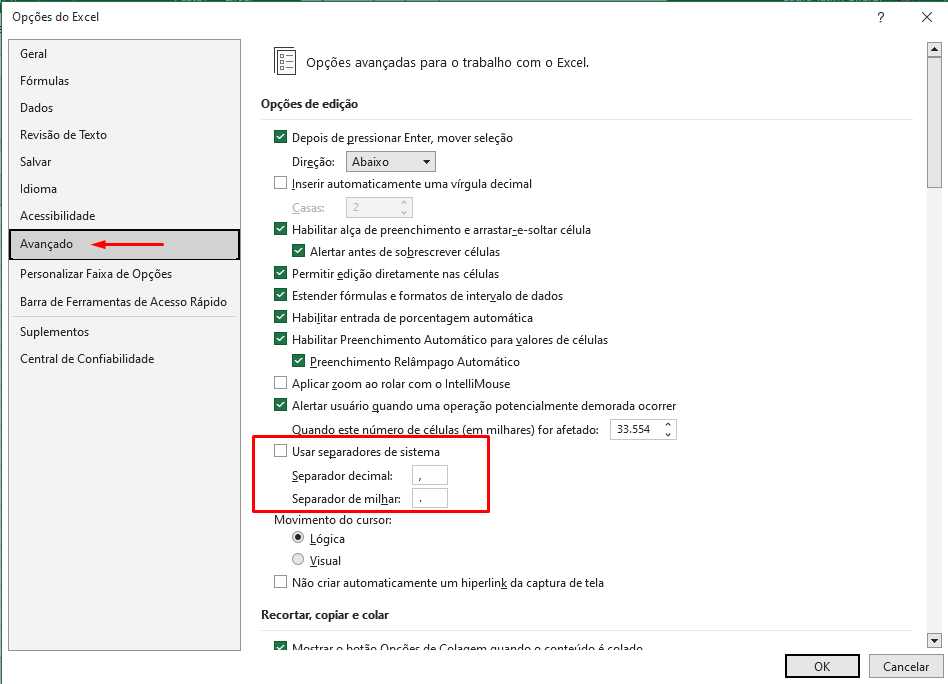Increase the Casas value with the up arrow
948x684 pixels.
[404, 203]
